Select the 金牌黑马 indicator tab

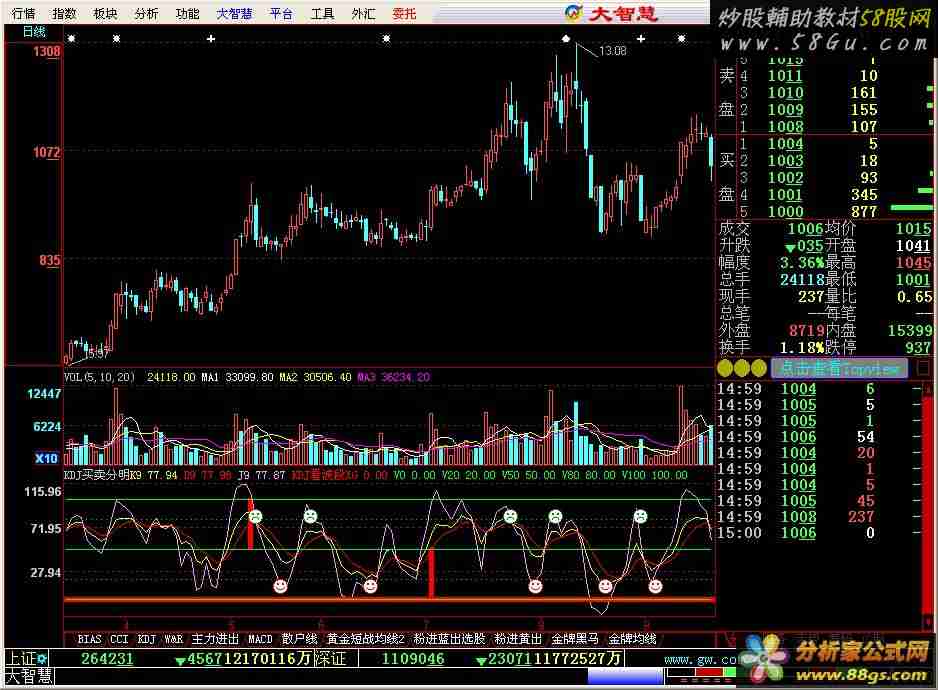(575, 639)
